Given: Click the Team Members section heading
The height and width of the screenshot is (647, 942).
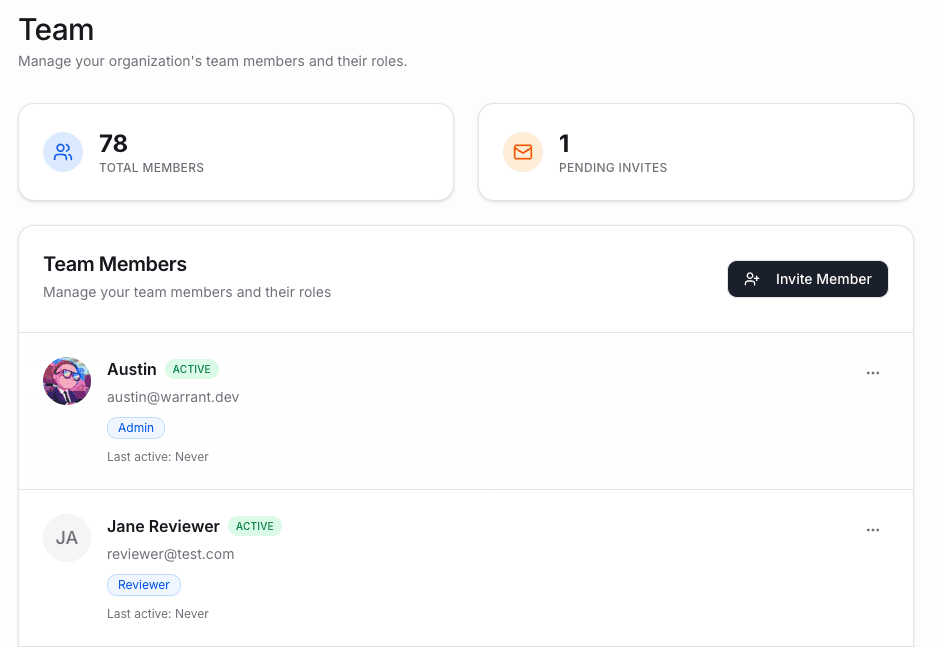Looking at the screenshot, I should pyautogui.click(x=114, y=264).
